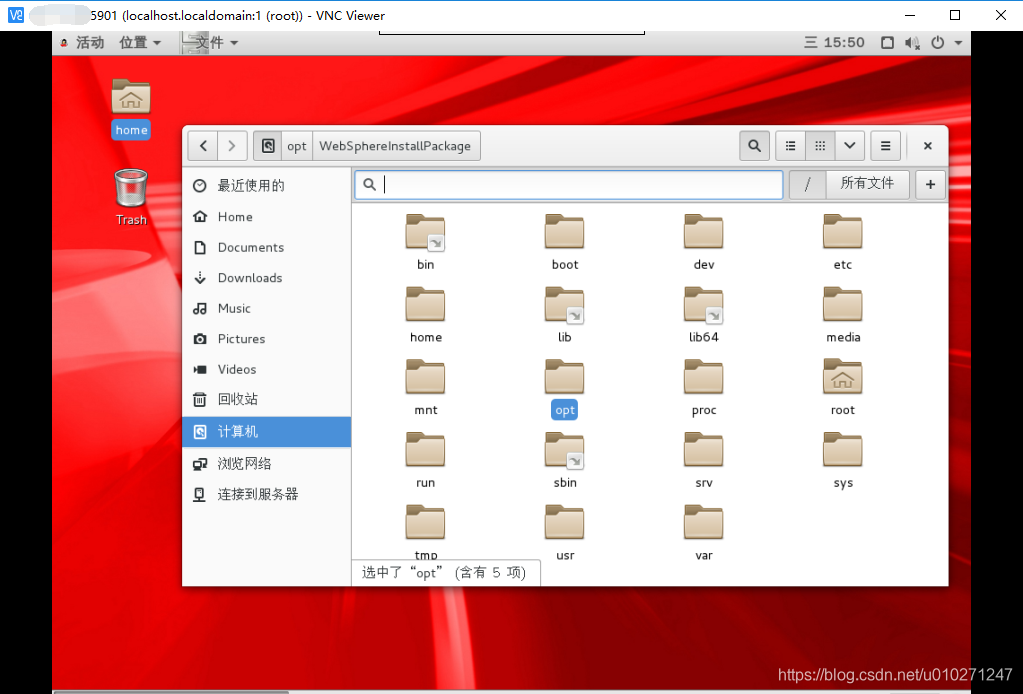The image size is (1023, 694).
Task: Add a search filter with plus button
Action: click(930, 185)
